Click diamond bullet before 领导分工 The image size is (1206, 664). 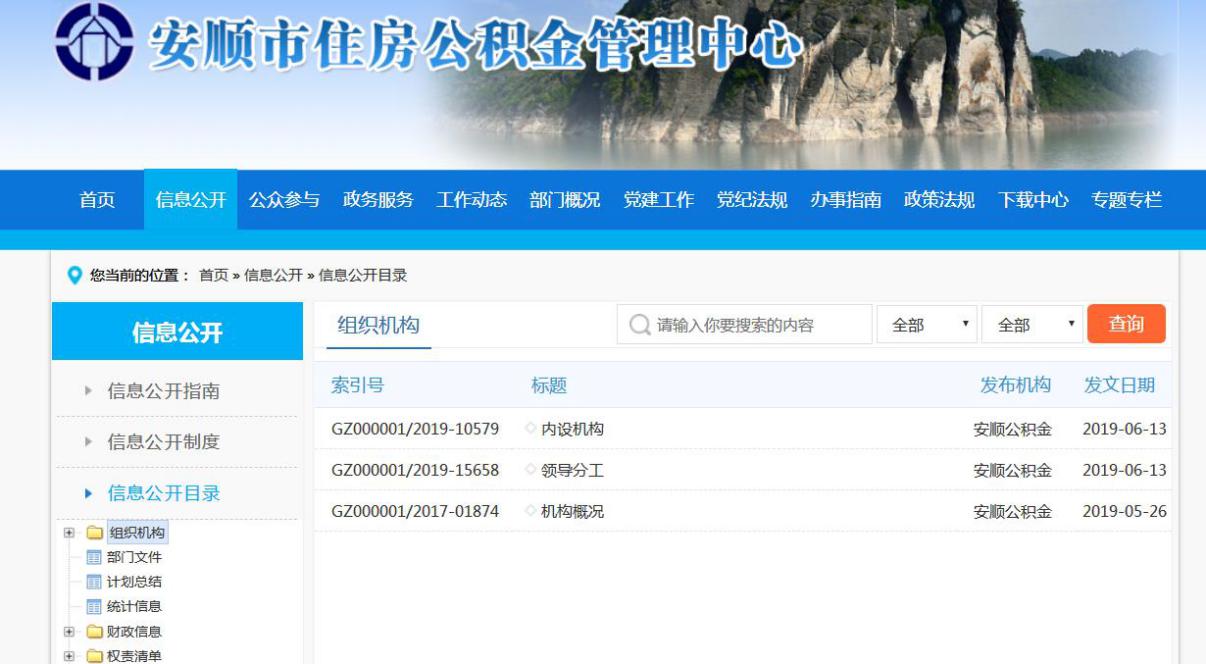(x=531, y=470)
